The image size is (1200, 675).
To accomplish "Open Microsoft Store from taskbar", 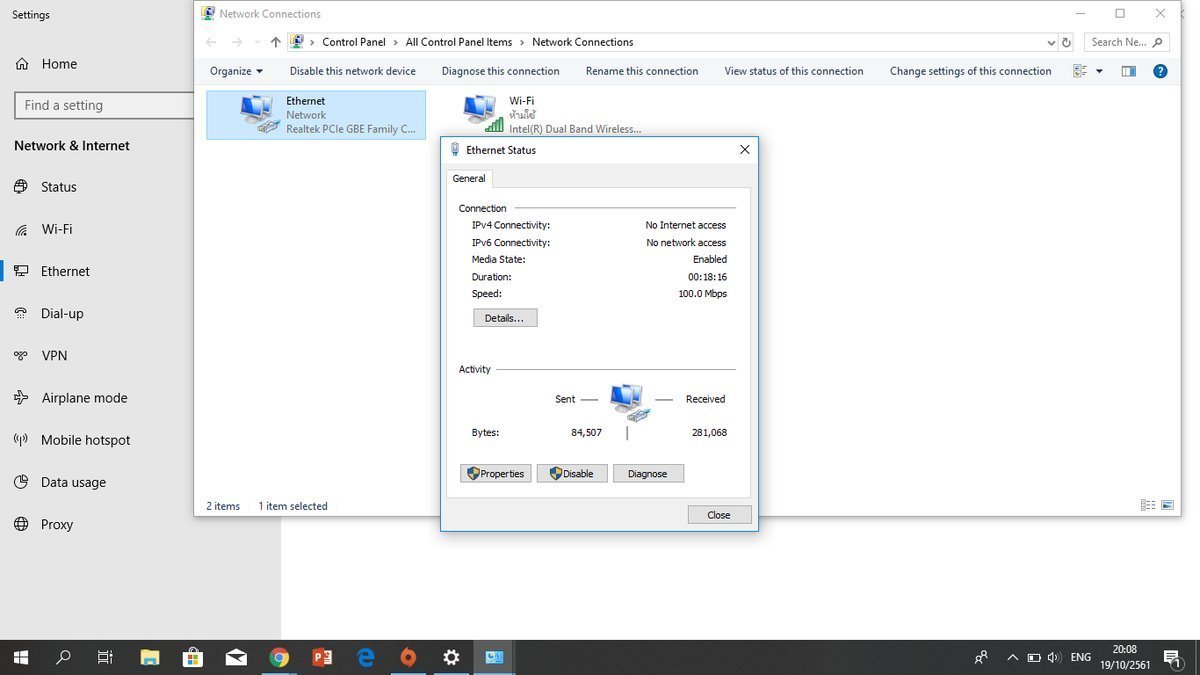I will point(193,657).
